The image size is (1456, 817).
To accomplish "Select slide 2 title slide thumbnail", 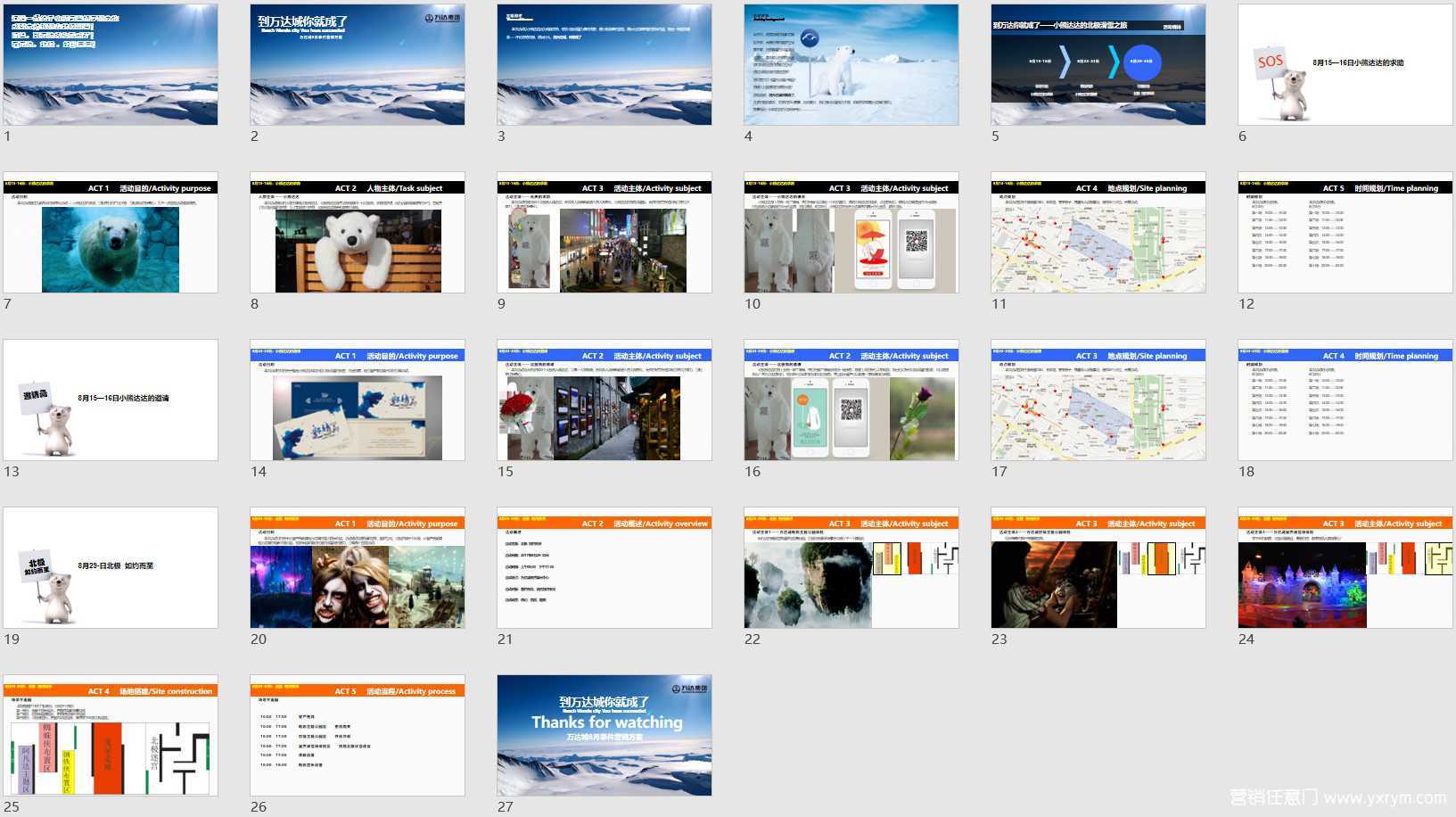I will coord(358,64).
